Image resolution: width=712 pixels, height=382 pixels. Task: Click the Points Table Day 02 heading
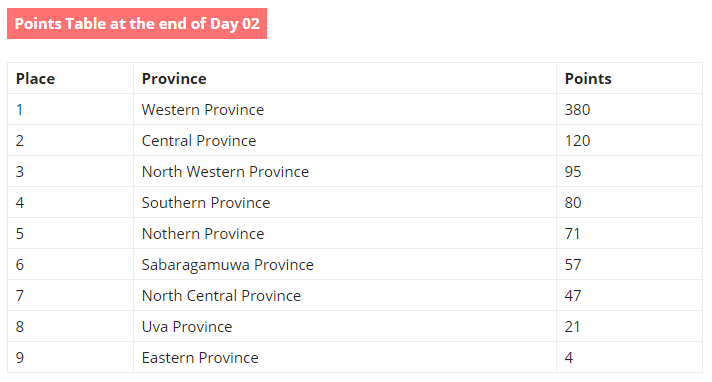point(137,23)
